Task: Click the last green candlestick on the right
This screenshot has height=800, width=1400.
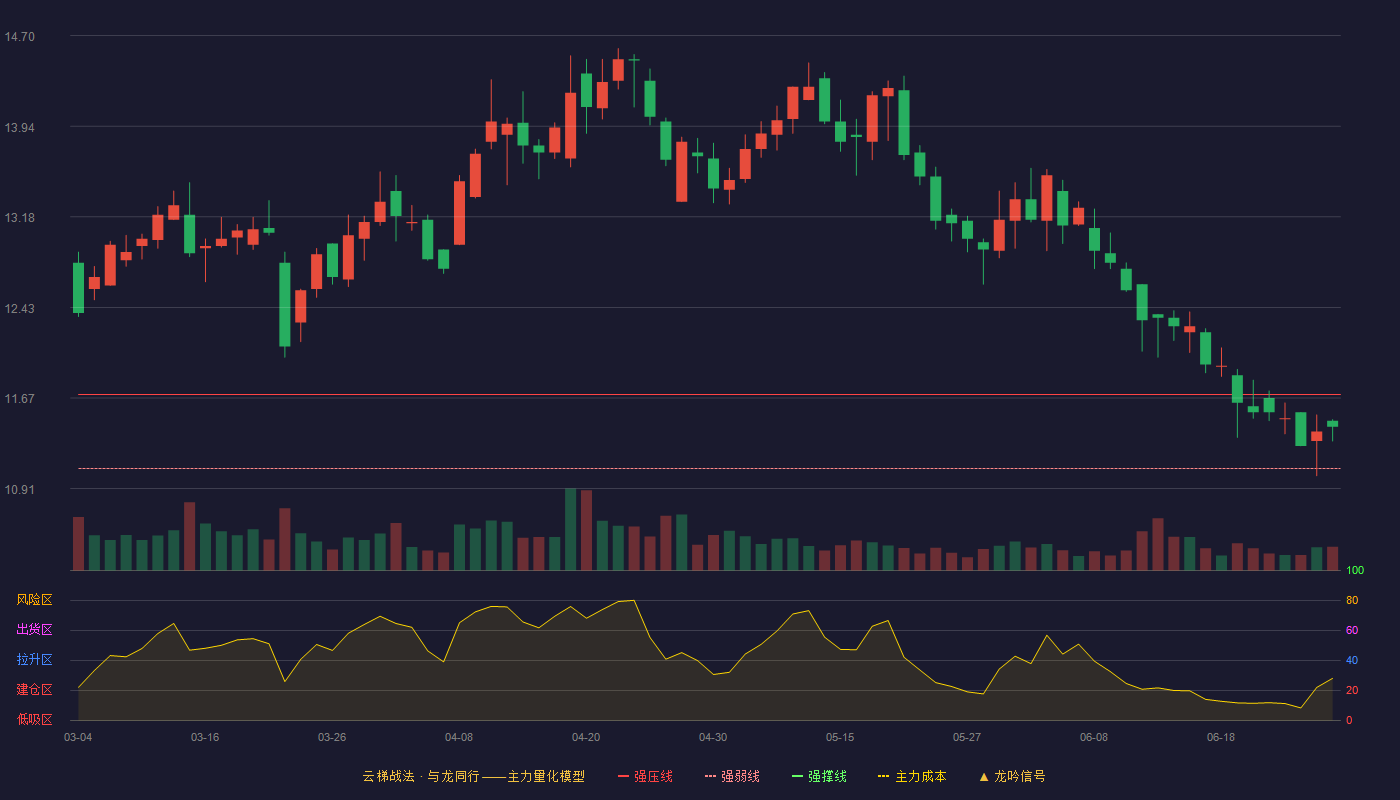Action: click(1332, 424)
